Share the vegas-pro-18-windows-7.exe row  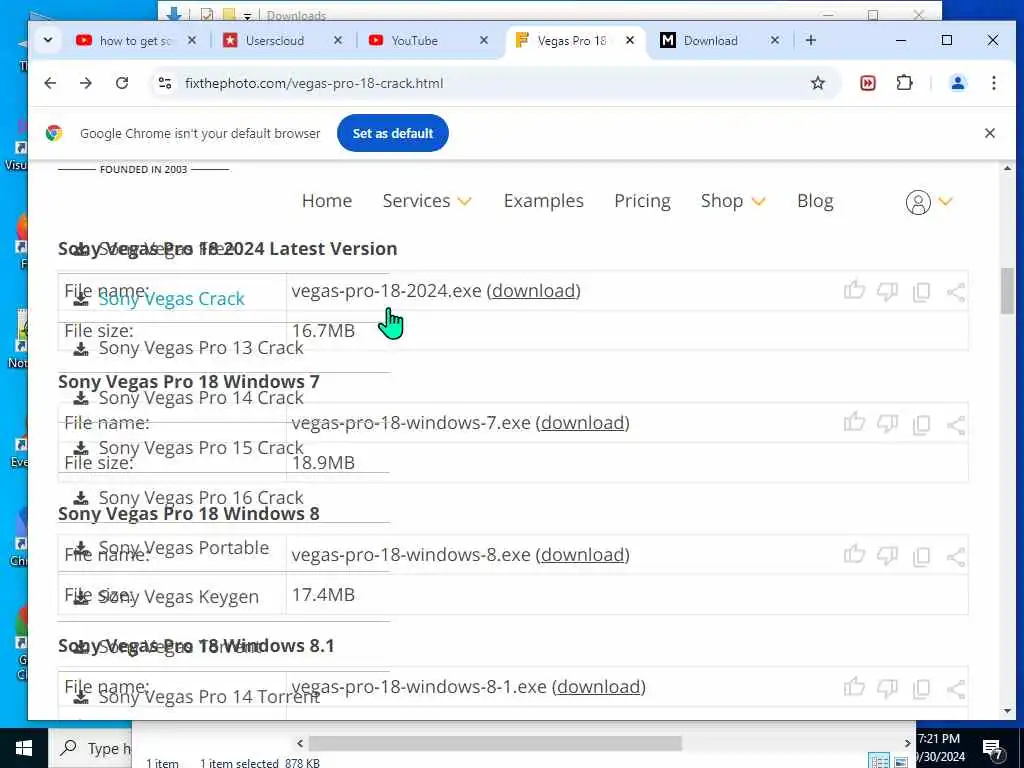955,424
